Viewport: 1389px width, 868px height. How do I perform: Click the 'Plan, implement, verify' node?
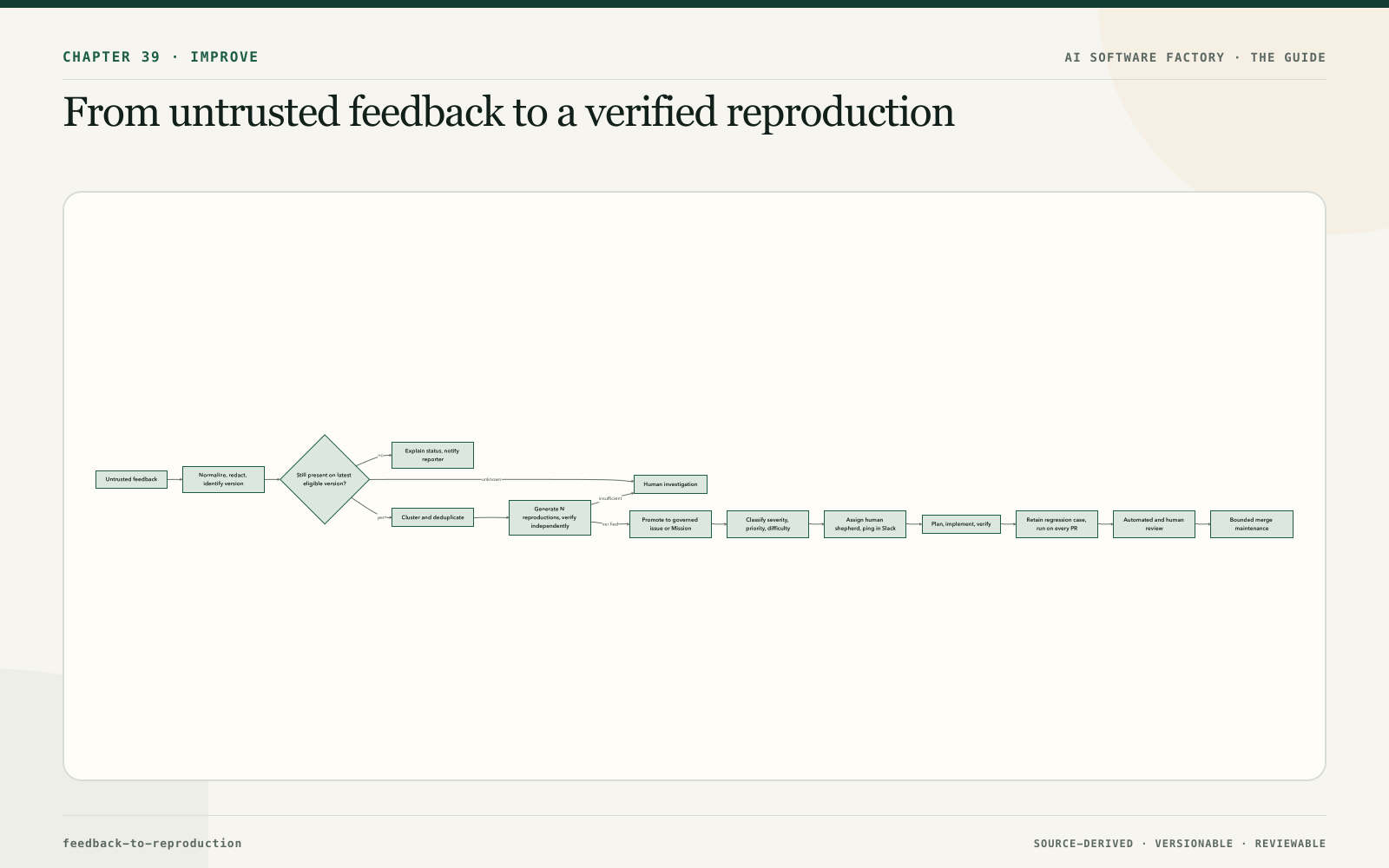(961, 524)
